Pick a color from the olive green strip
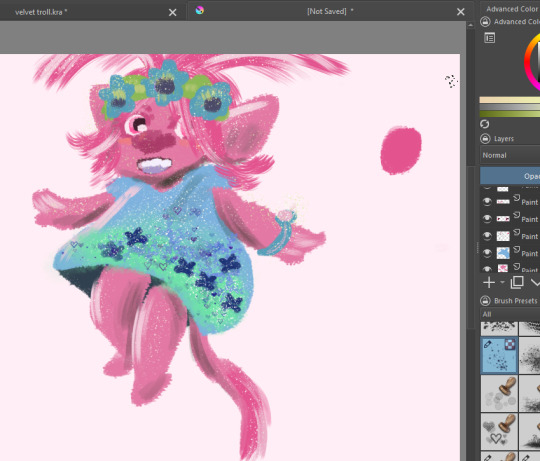 point(510,114)
